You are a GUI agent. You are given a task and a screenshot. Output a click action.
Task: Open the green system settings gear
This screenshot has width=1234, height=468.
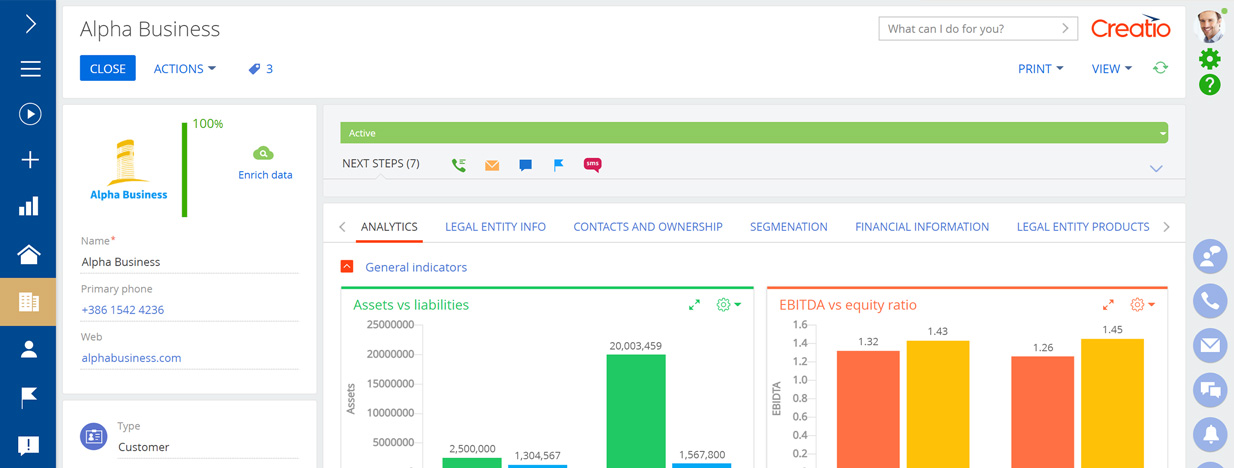tap(1210, 59)
